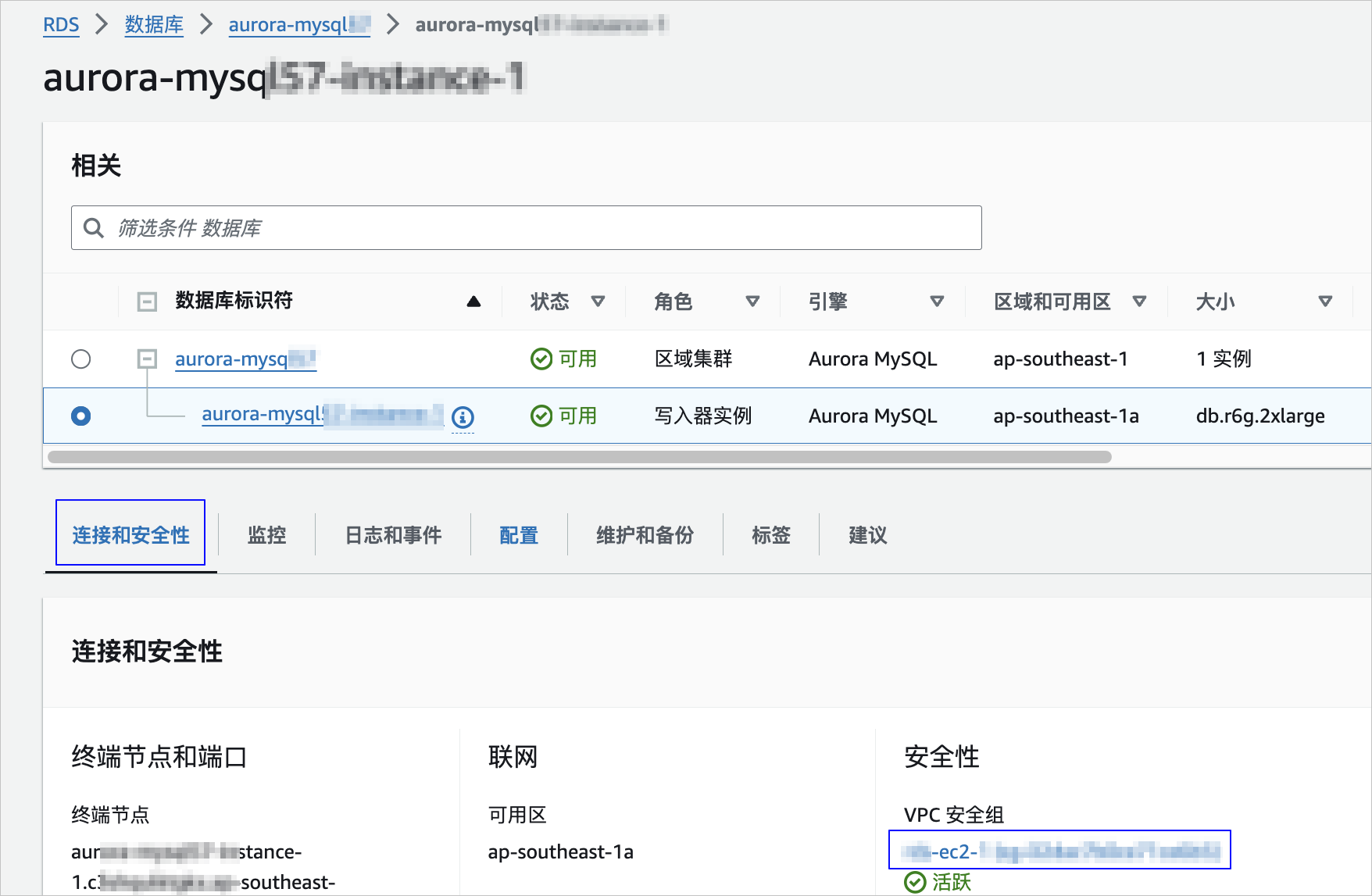Click the 终端节点 label
This screenshot has width=1372, height=896.
point(110,815)
